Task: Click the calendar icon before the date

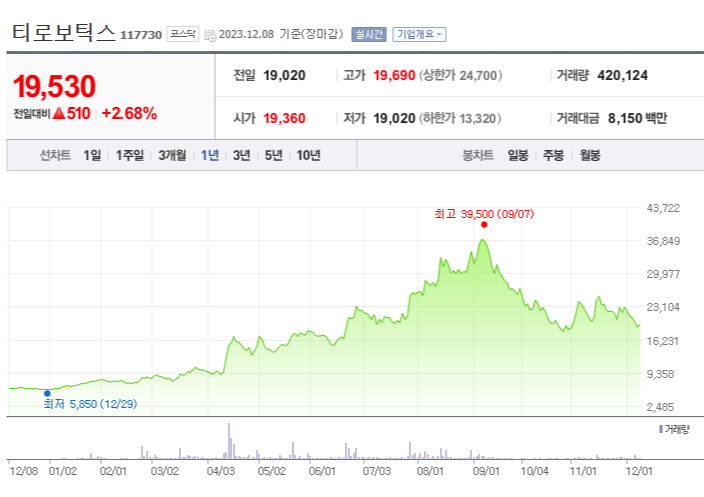Action: [210, 35]
